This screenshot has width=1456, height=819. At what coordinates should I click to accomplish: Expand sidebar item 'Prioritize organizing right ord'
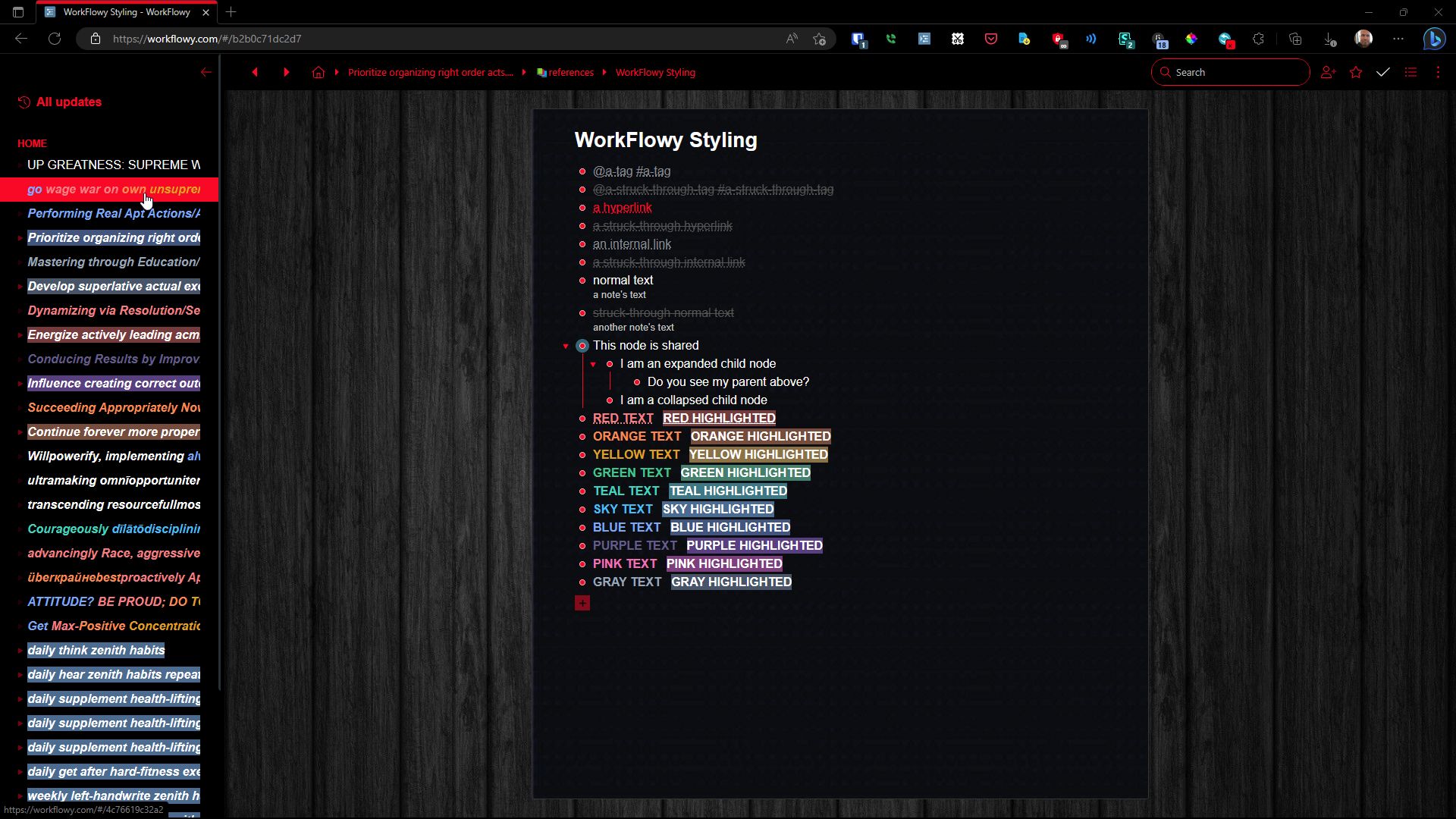[x=20, y=238]
